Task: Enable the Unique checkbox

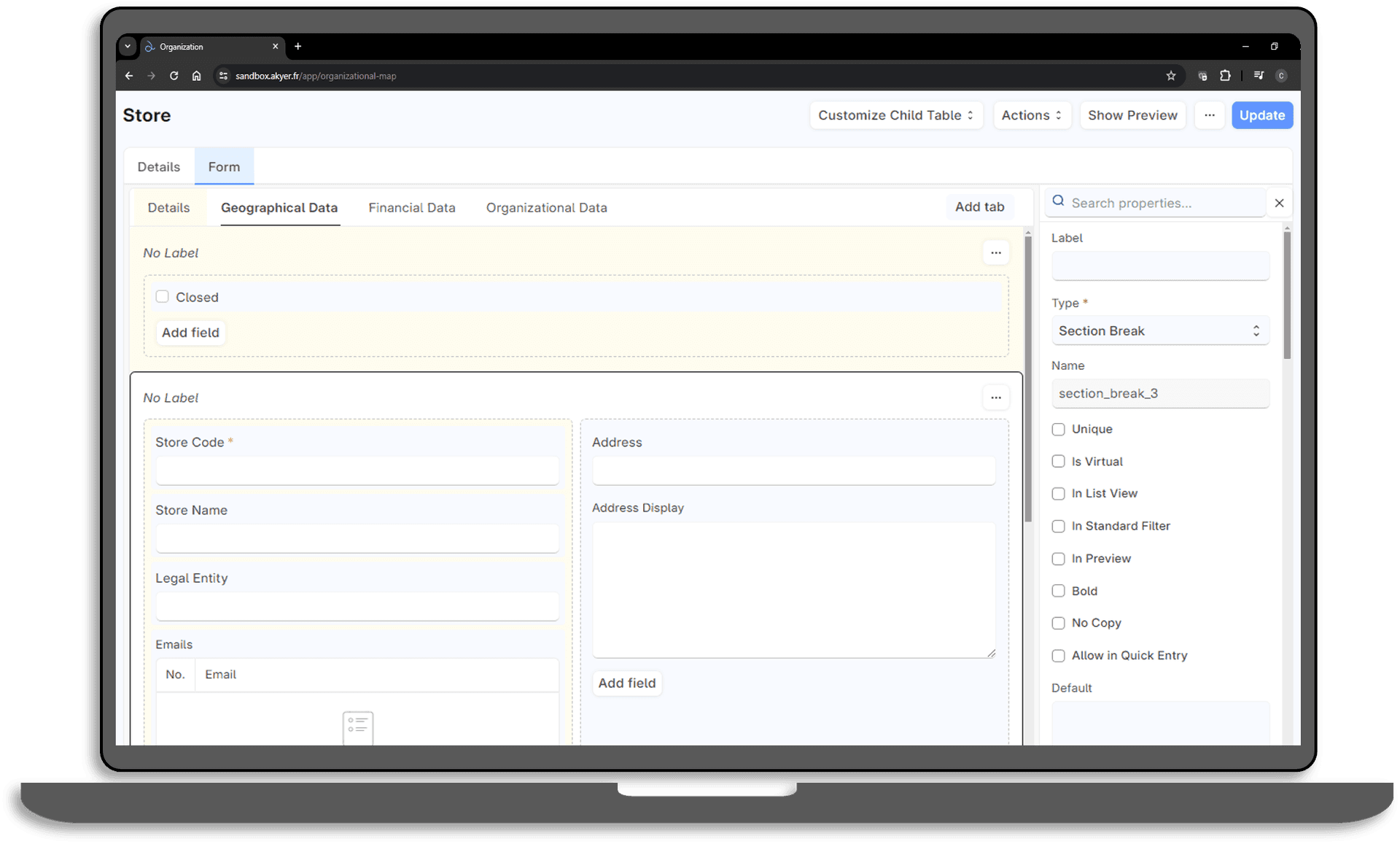Action: 1058,430
